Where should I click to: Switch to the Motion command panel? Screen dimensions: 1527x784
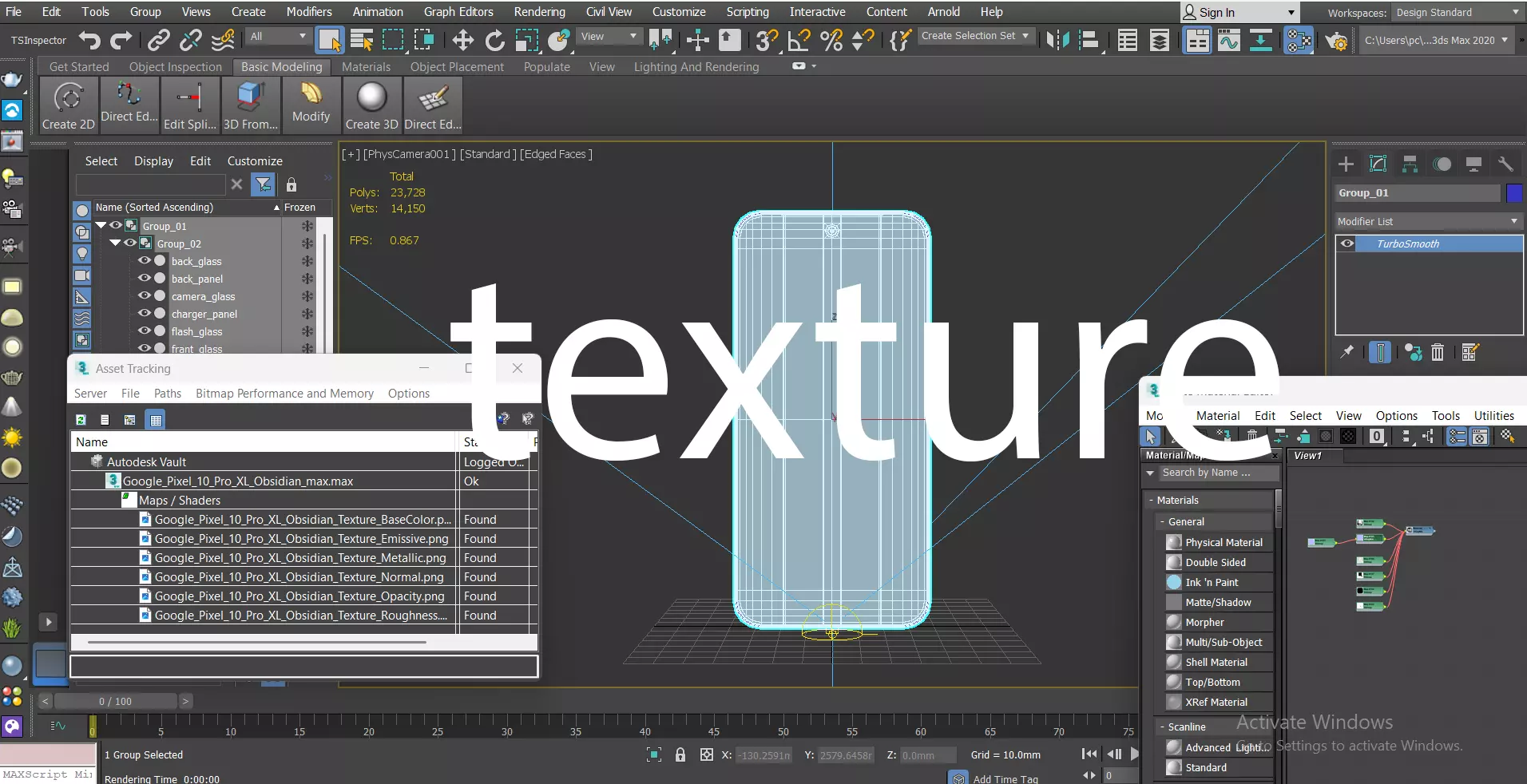(1442, 164)
